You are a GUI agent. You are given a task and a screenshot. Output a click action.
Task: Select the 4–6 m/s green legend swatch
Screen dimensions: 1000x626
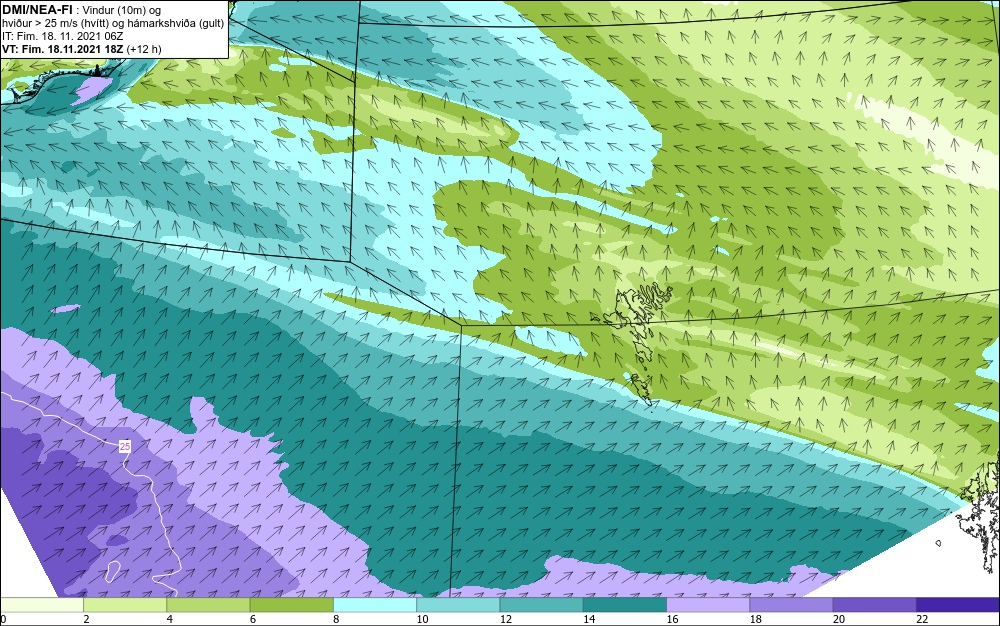click(x=209, y=605)
